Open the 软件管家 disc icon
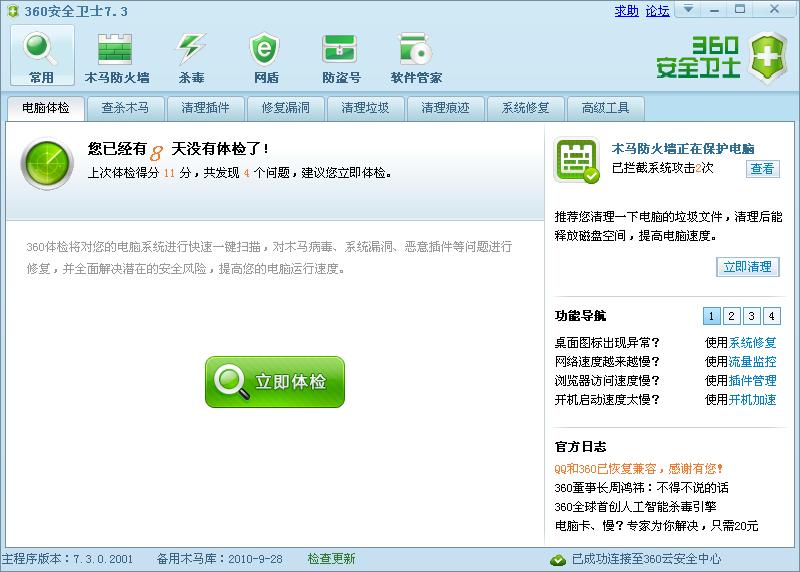 (415, 49)
